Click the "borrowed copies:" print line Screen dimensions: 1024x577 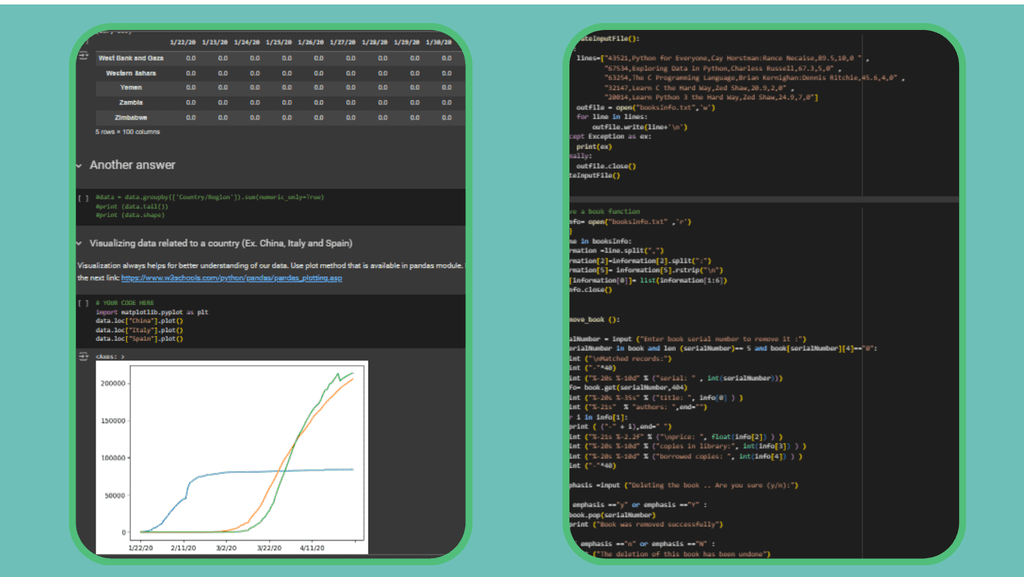[x=686, y=456]
